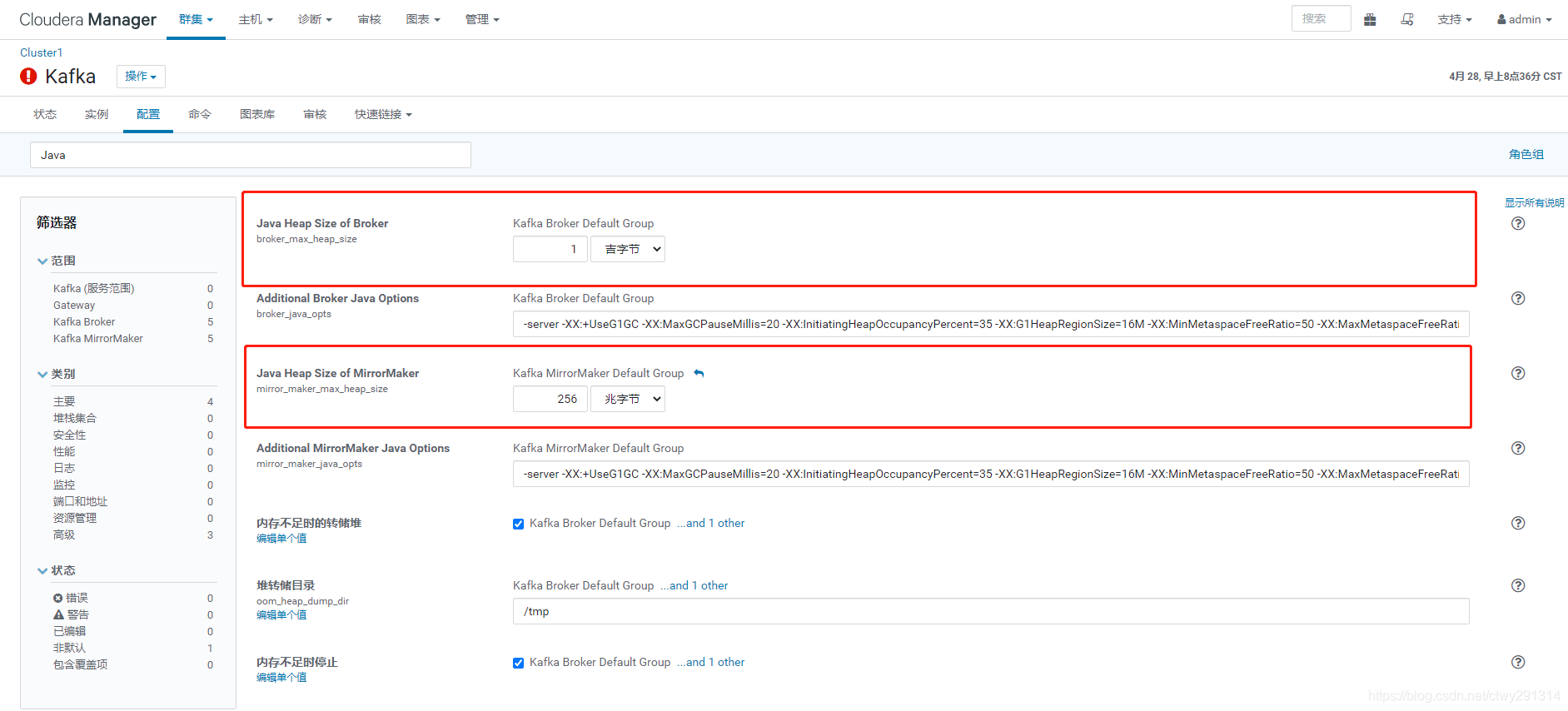Click 显示所有说明 show all descriptions link
1568x711 pixels.
(x=1534, y=202)
